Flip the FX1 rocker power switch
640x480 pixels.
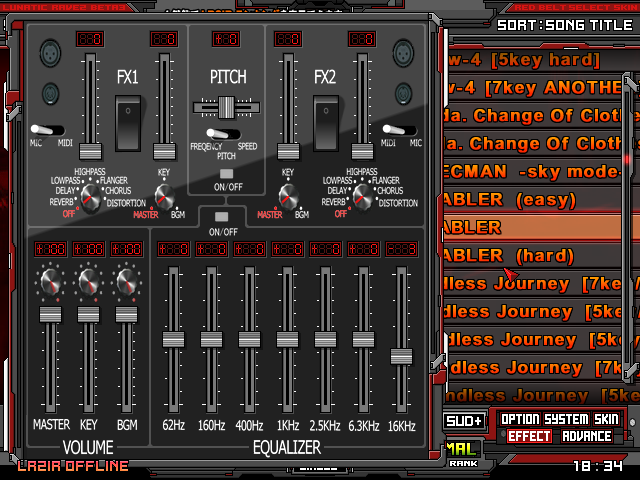128,118
